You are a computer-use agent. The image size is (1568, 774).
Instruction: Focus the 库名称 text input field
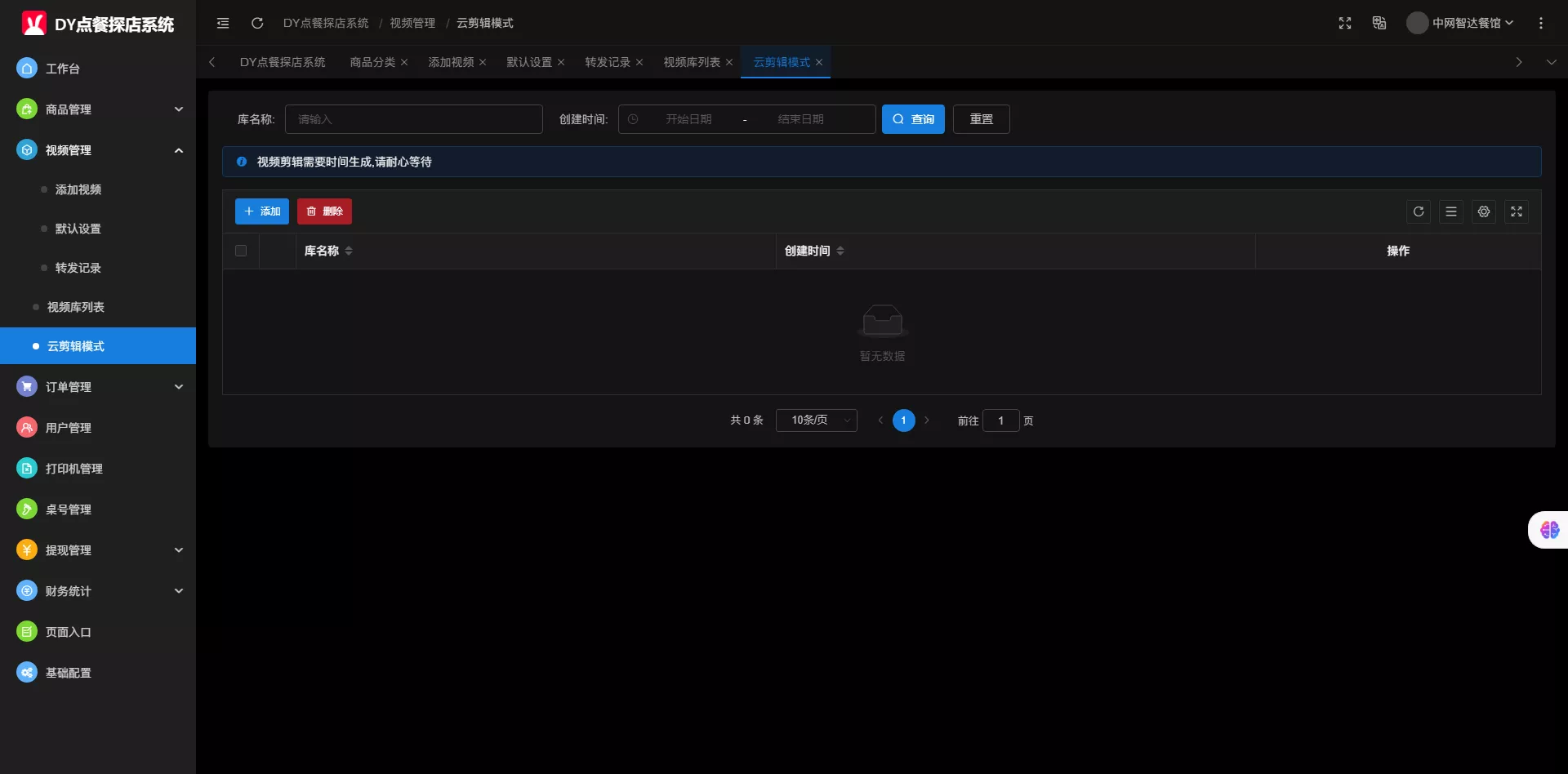(x=413, y=119)
